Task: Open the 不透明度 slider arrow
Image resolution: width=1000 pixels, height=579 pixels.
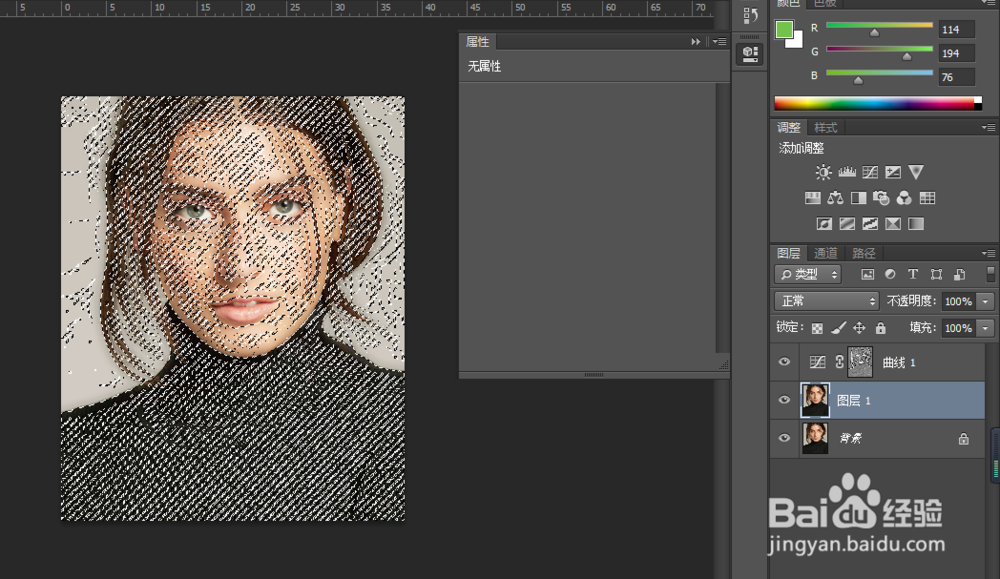Action: [986, 301]
